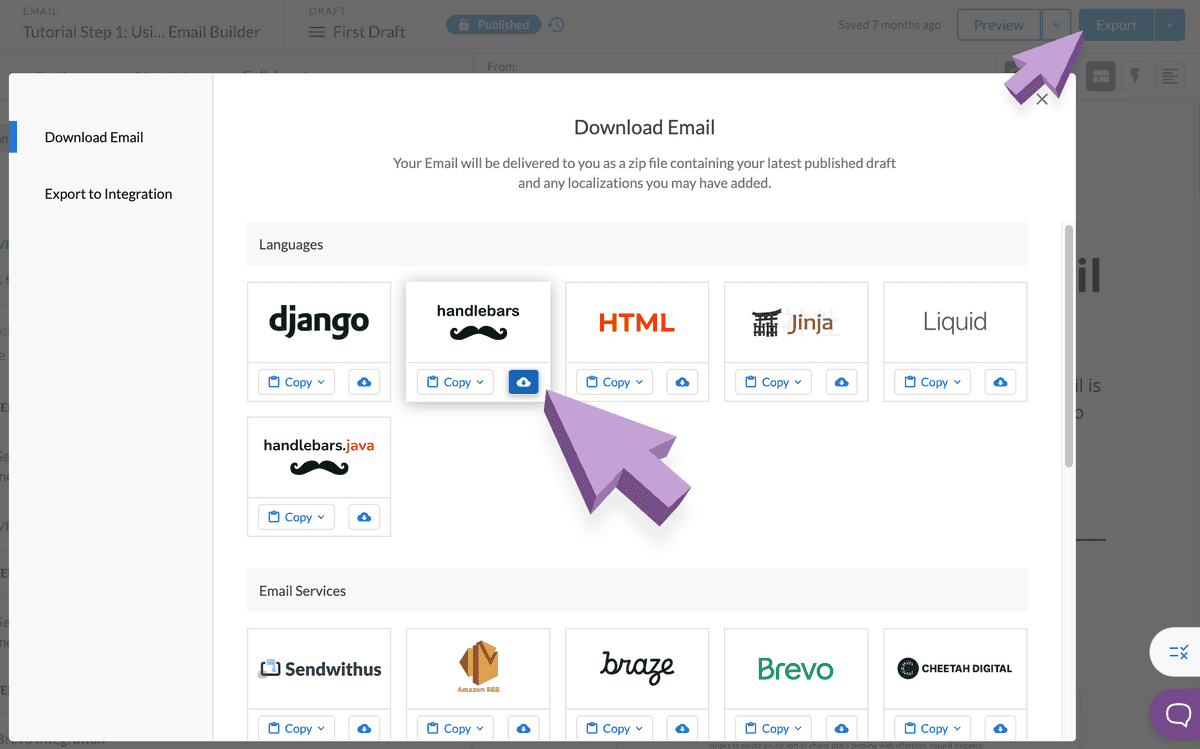The height and width of the screenshot is (749, 1200).
Task: Open the Copy dropdown under Brevo
Action: pyautogui.click(x=774, y=728)
